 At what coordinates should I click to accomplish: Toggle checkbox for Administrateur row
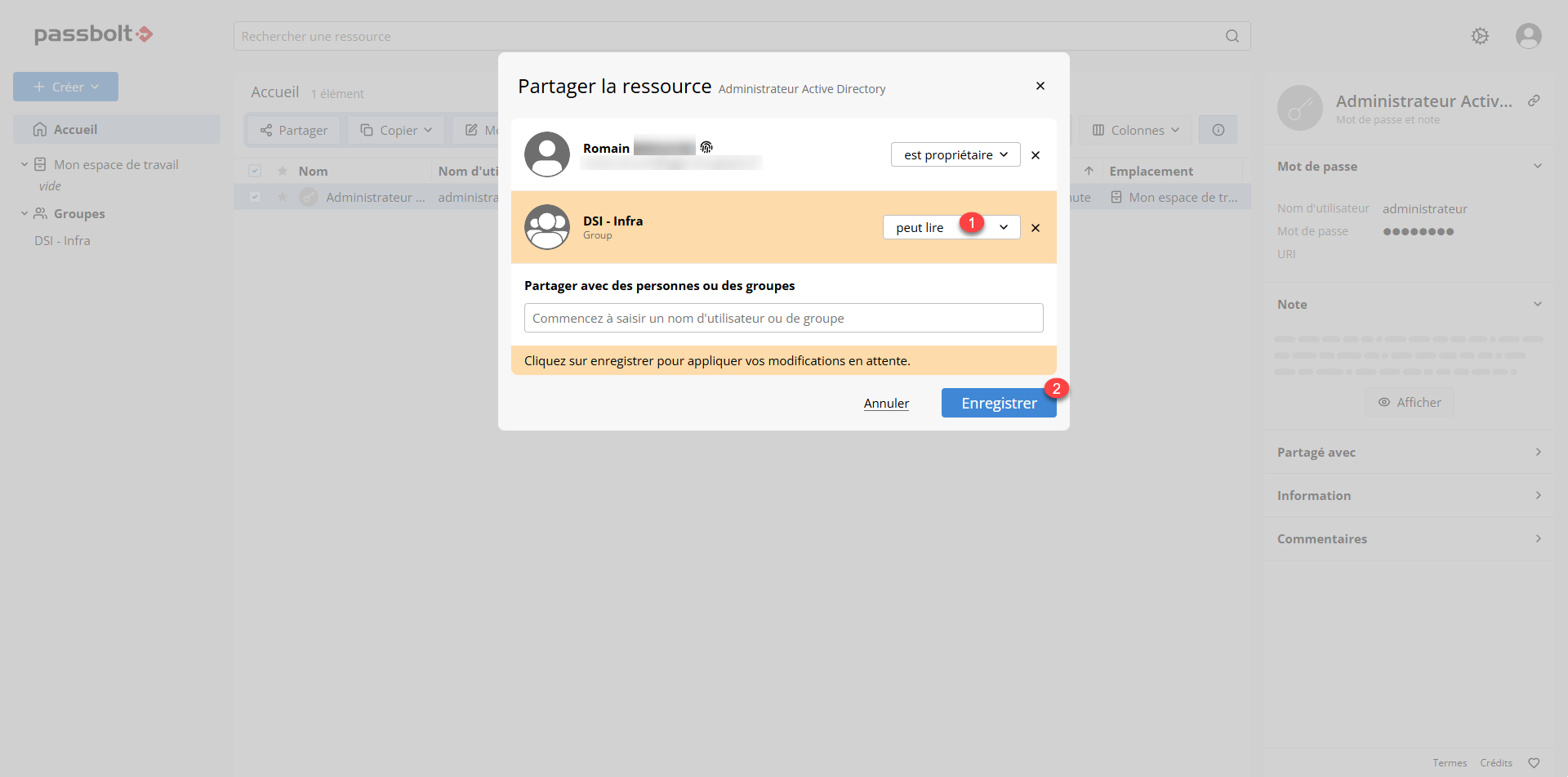click(255, 197)
